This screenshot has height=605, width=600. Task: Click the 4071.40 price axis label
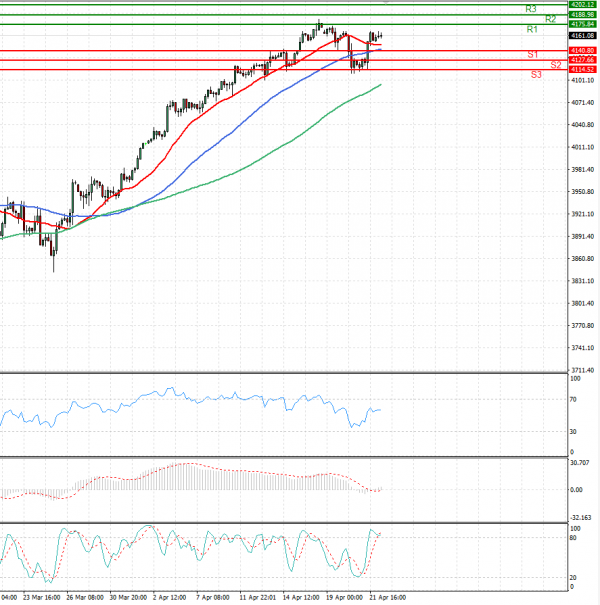(x=582, y=103)
